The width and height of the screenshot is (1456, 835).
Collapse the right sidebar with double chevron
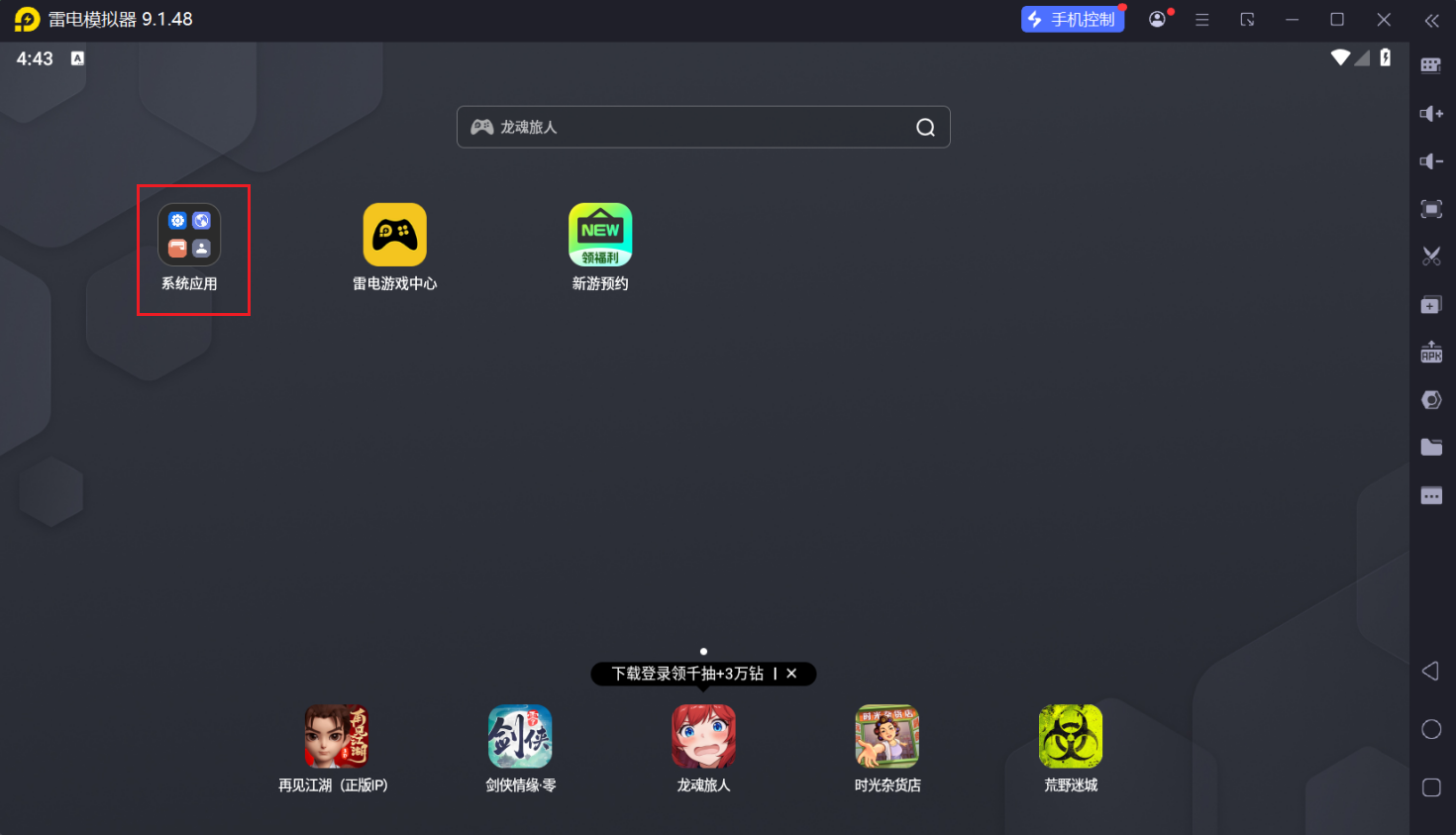coord(1431,20)
